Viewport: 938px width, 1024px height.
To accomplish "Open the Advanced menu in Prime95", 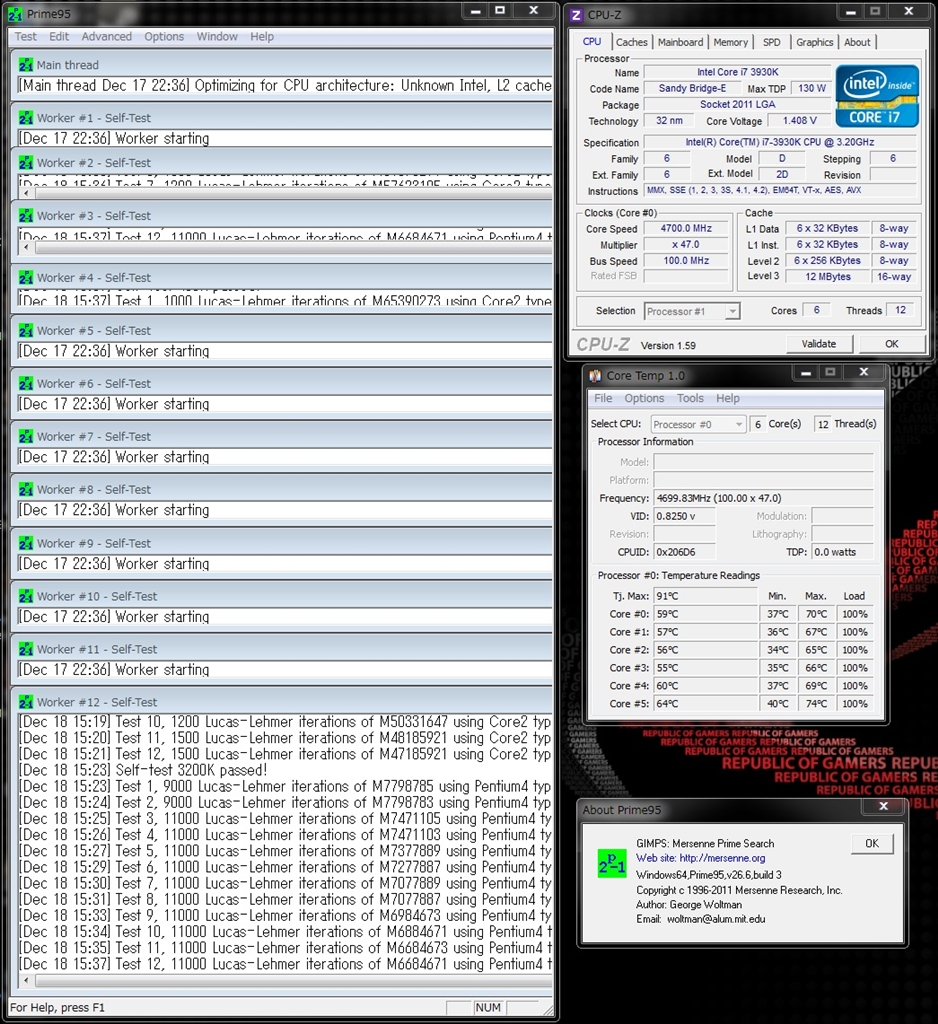I will click(x=106, y=37).
